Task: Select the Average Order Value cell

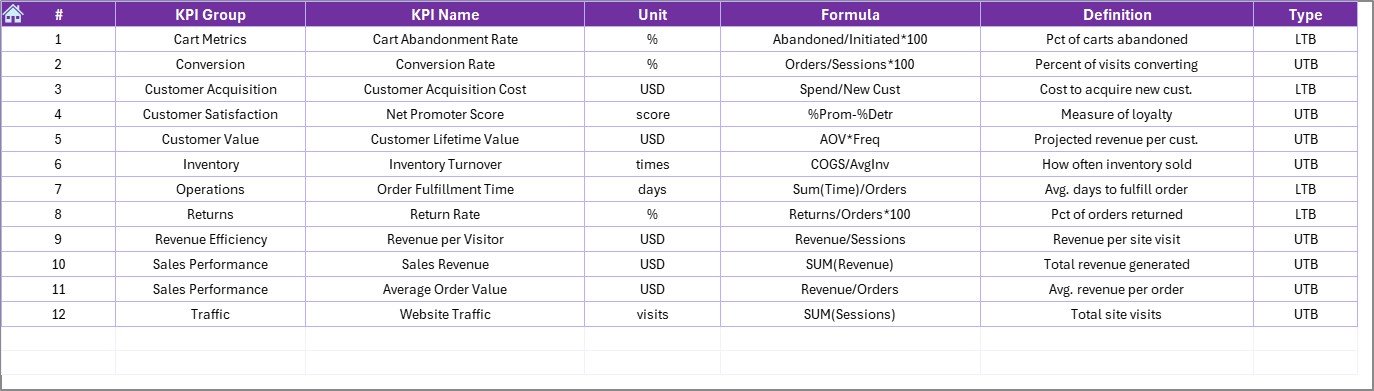Action: (445, 289)
